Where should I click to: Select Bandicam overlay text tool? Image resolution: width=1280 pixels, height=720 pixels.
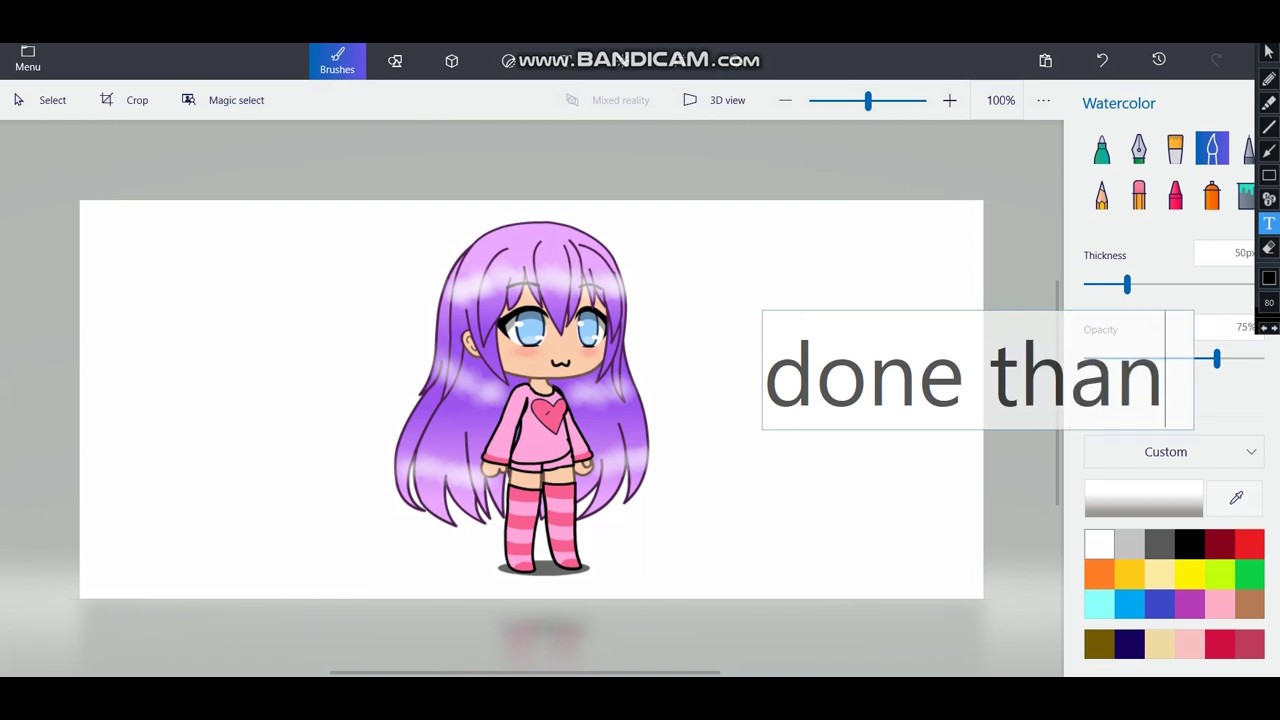[1268, 223]
